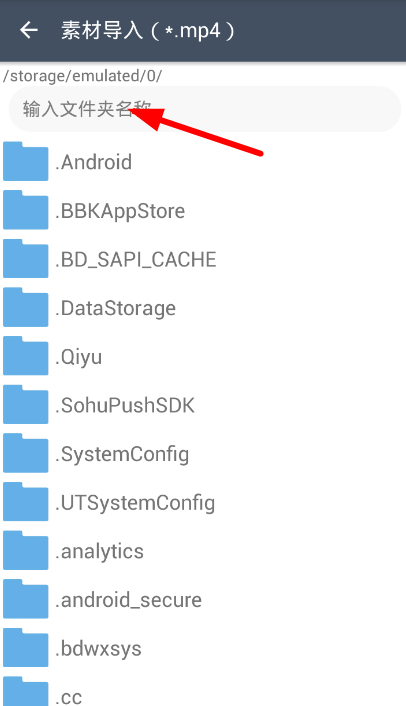Open the .BBKAppStore folder icon
This screenshot has width=406, height=706.
tap(26, 210)
